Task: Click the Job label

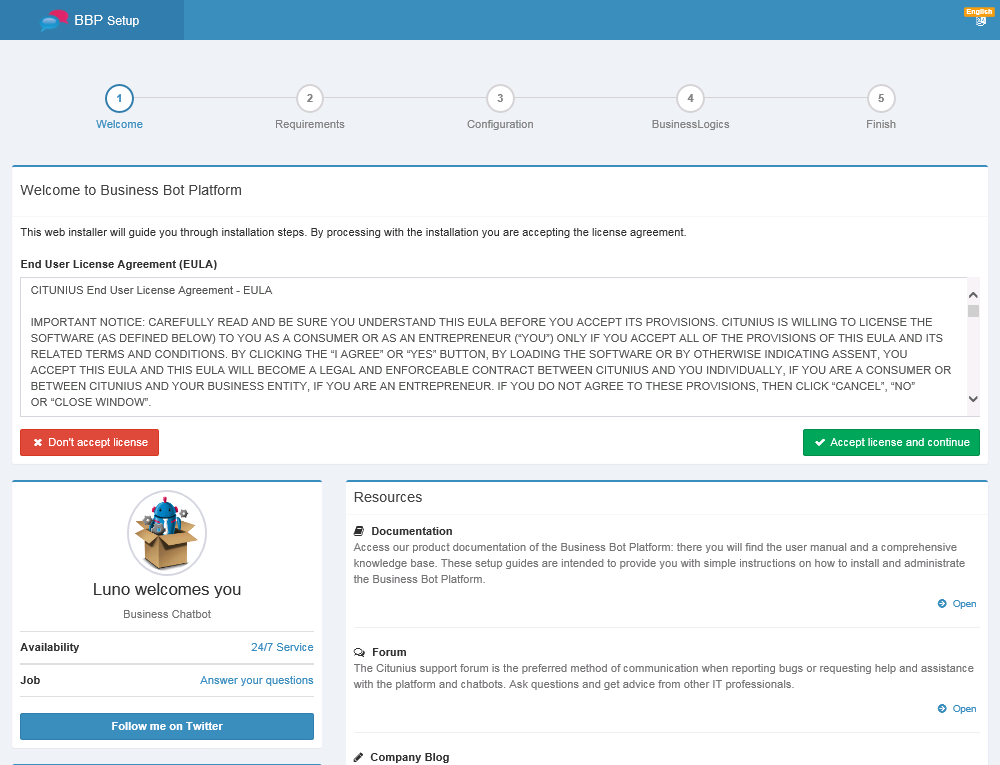Action: (30, 680)
